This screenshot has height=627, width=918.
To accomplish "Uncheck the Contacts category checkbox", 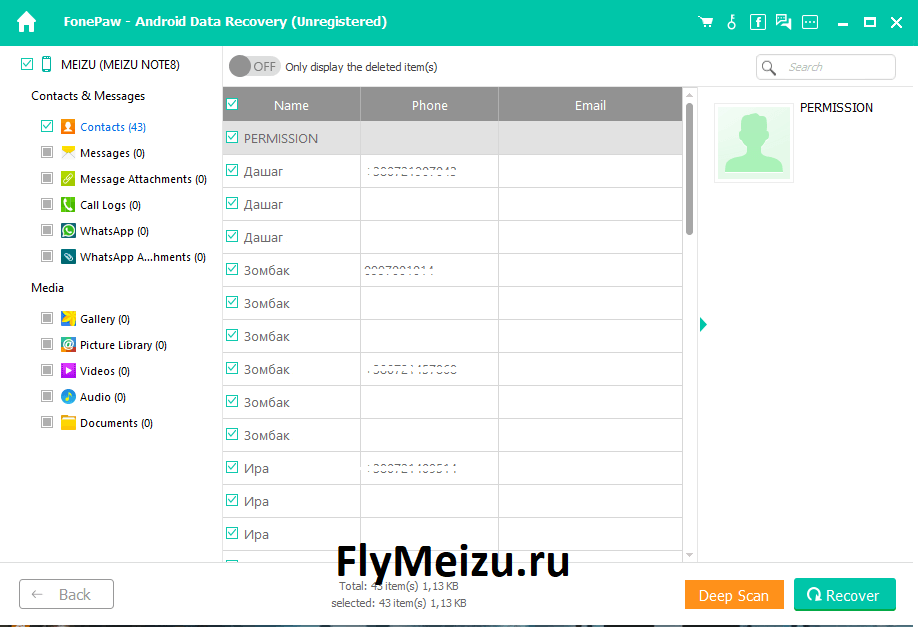I will click(x=47, y=126).
